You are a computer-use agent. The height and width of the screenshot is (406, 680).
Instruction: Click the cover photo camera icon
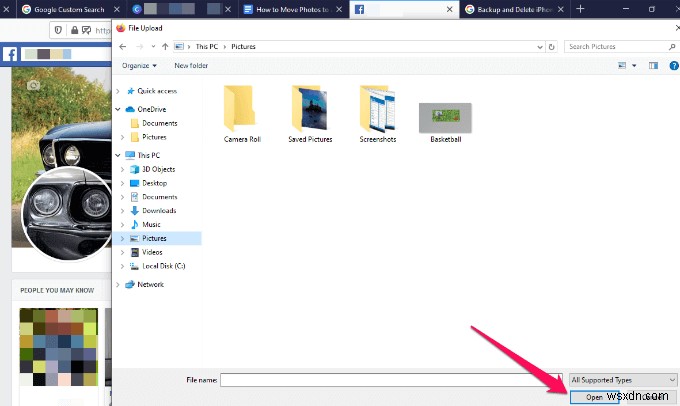33,85
